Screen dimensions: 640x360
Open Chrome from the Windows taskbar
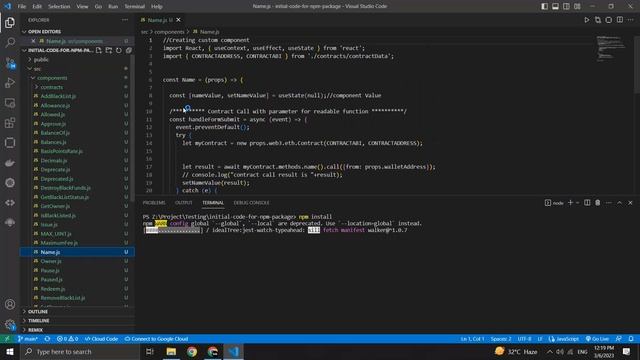pyautogui.click(x=192, y=351)
